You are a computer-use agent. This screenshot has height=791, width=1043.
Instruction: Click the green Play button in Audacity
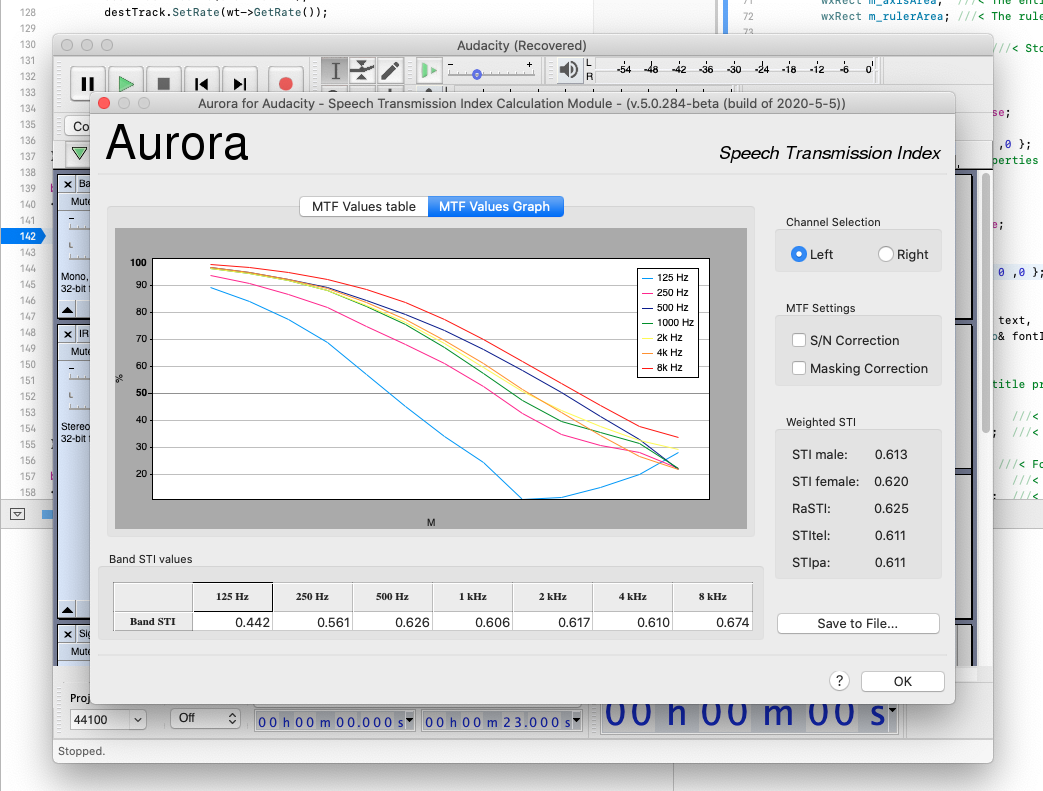point(126,83)
